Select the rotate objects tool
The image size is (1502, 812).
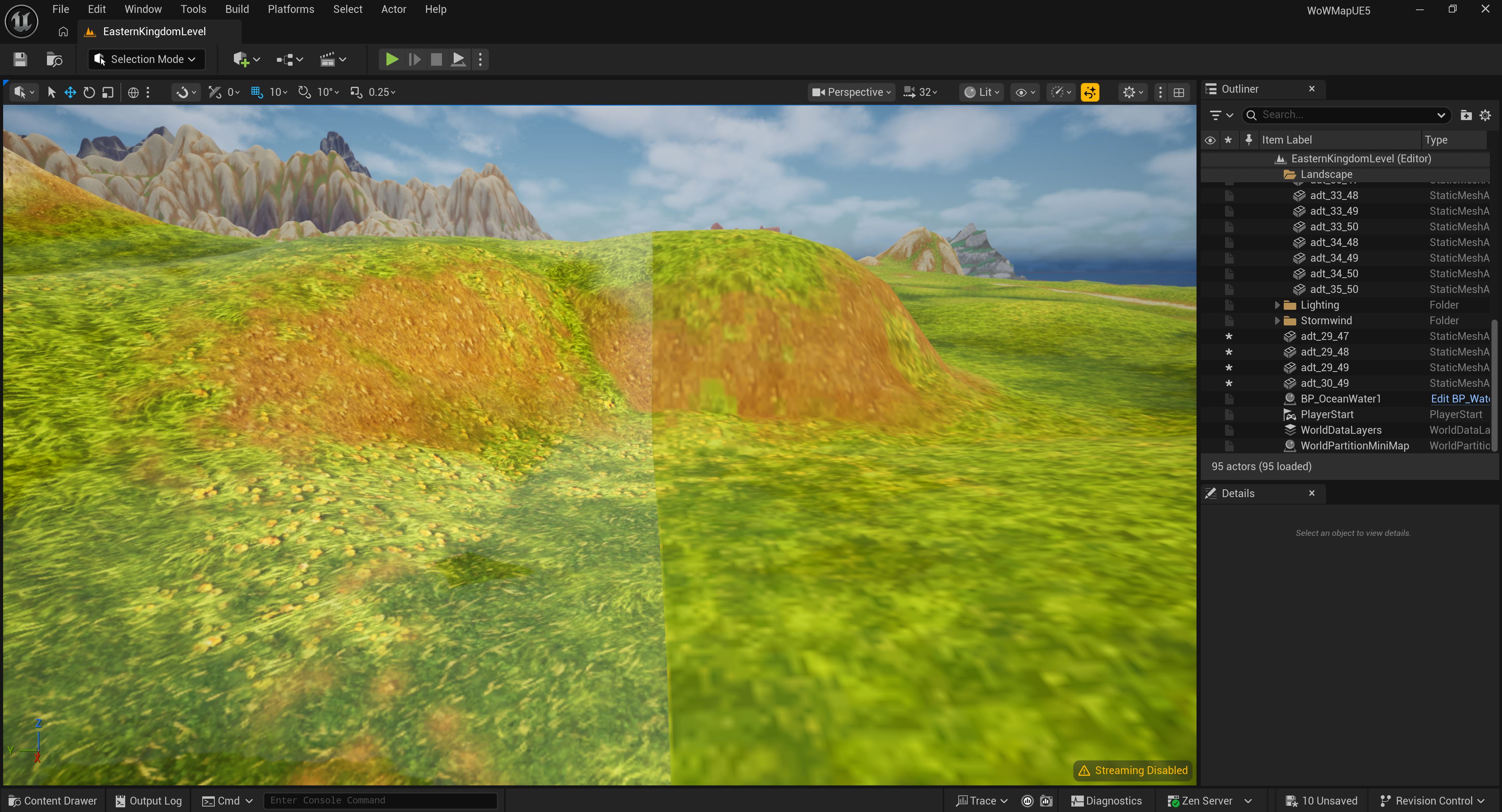pos(89,92)
